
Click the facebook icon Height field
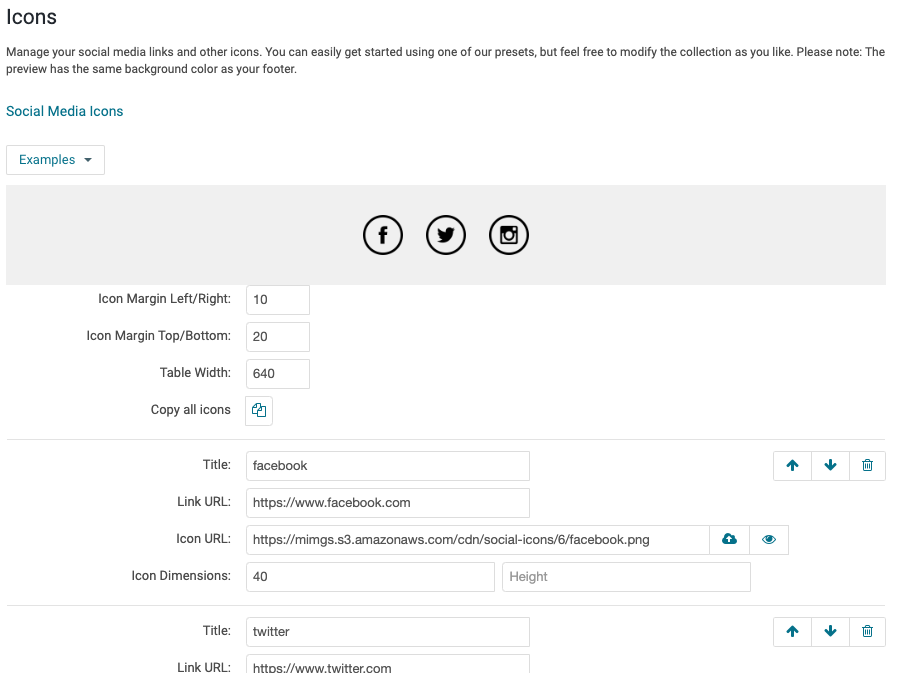[x=626, y=577]
